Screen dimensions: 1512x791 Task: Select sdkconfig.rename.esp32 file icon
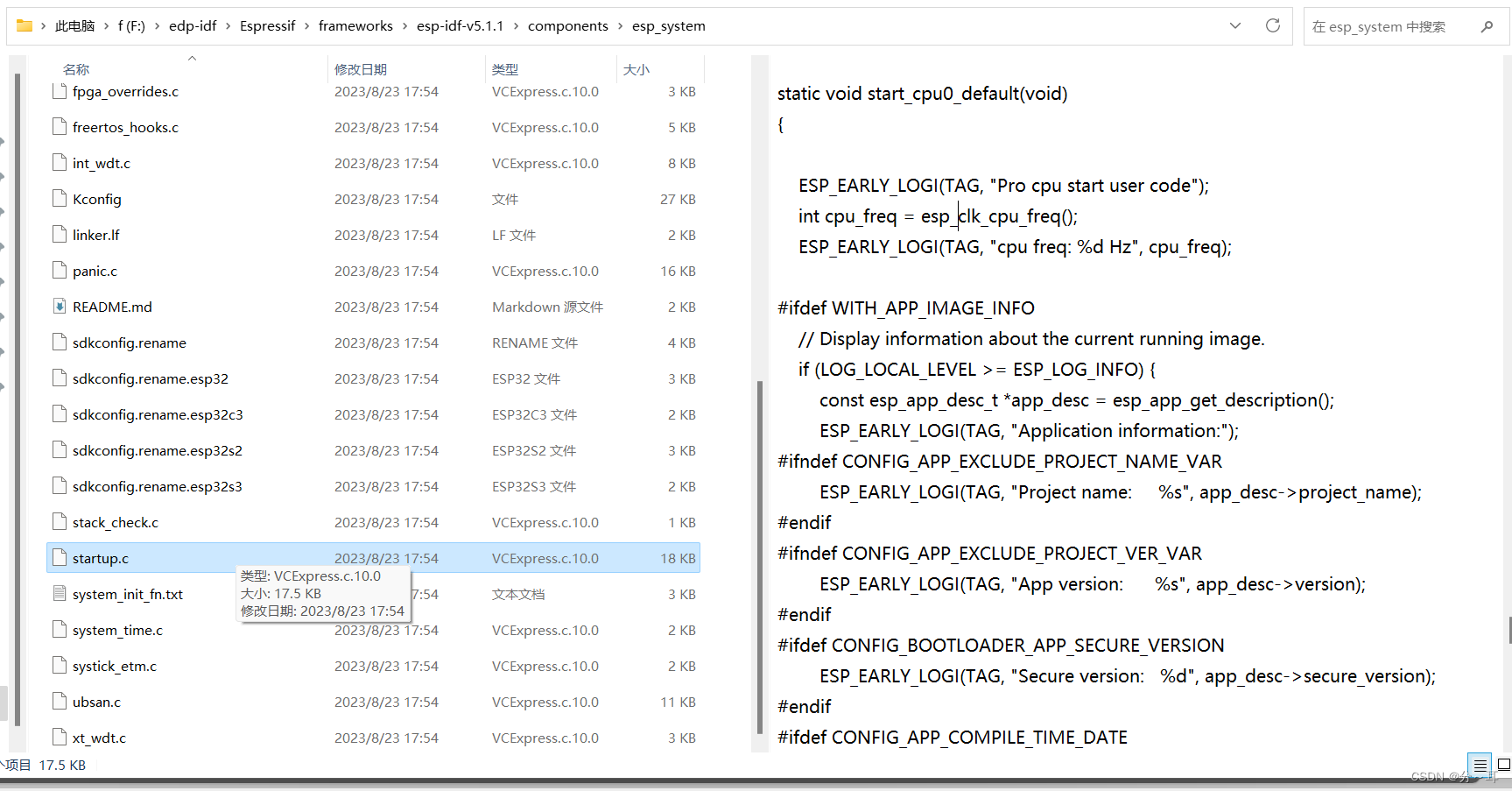coord(60,378)
